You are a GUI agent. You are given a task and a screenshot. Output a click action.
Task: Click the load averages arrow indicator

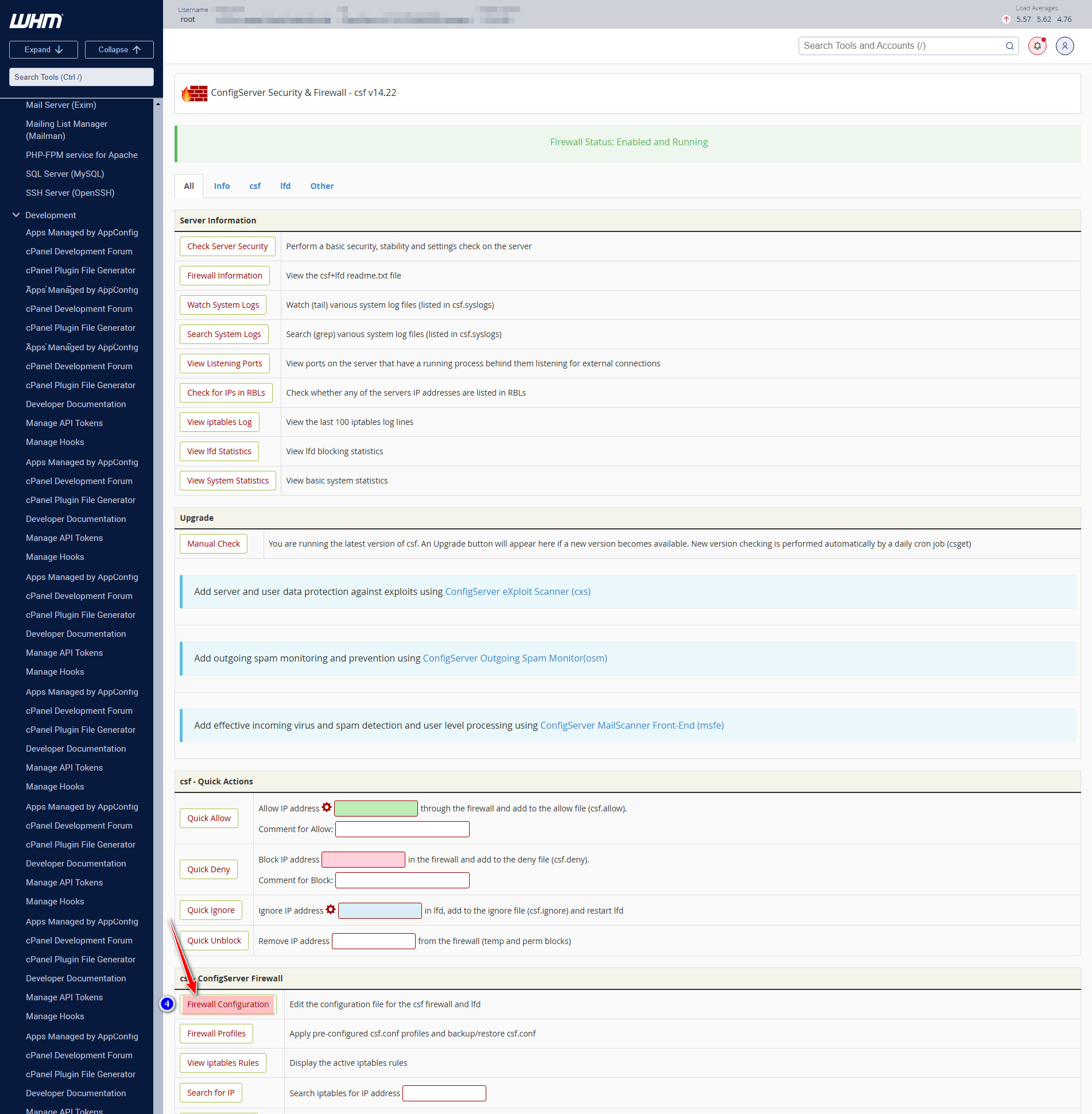pyautogui.click(x=1006, y=19)
